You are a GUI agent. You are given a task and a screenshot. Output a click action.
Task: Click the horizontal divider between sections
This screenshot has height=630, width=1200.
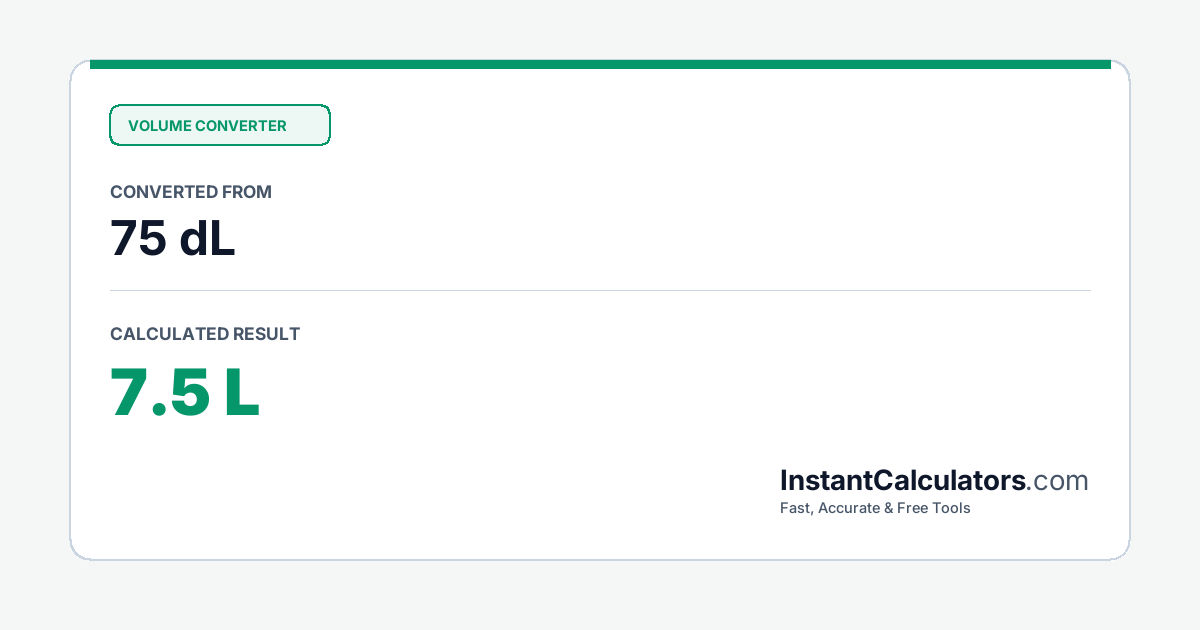pyautogui.click(x=600, y=291)
